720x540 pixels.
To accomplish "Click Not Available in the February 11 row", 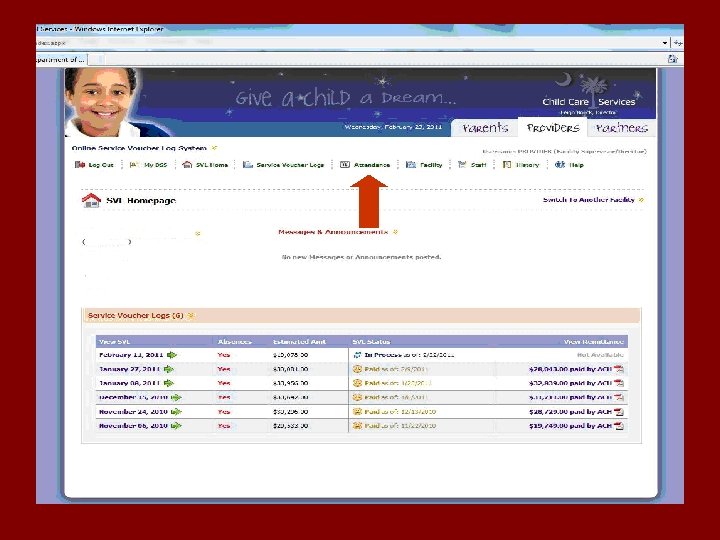I will [x=600, y=355].
